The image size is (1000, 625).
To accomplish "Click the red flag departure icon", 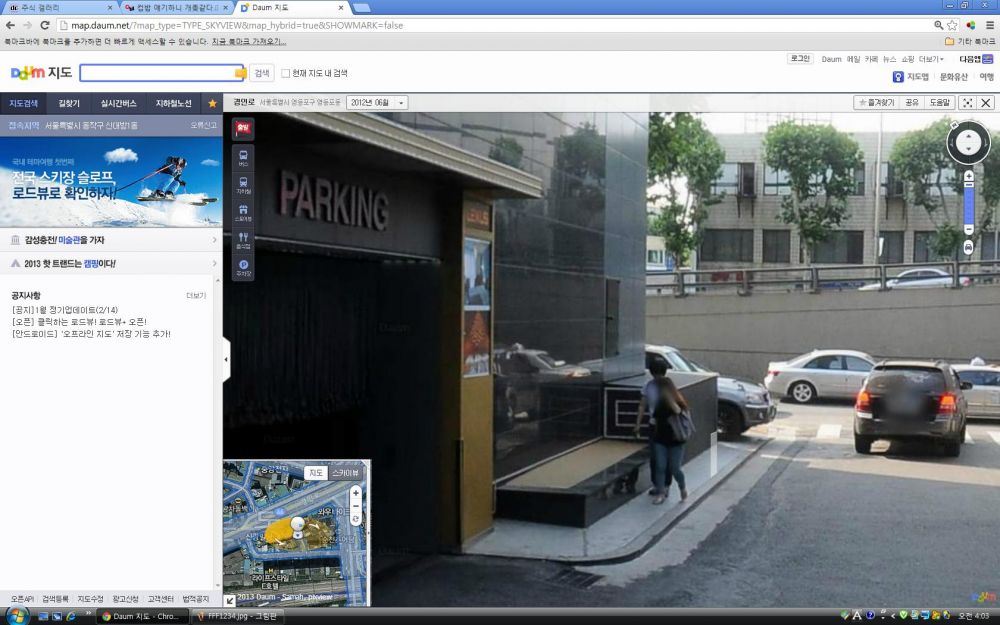I will click(243, 128).
